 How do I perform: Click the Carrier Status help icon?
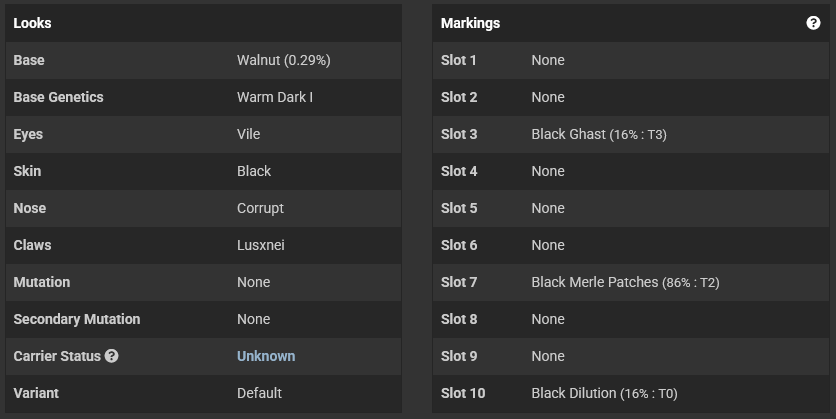[x=111, y=356]
